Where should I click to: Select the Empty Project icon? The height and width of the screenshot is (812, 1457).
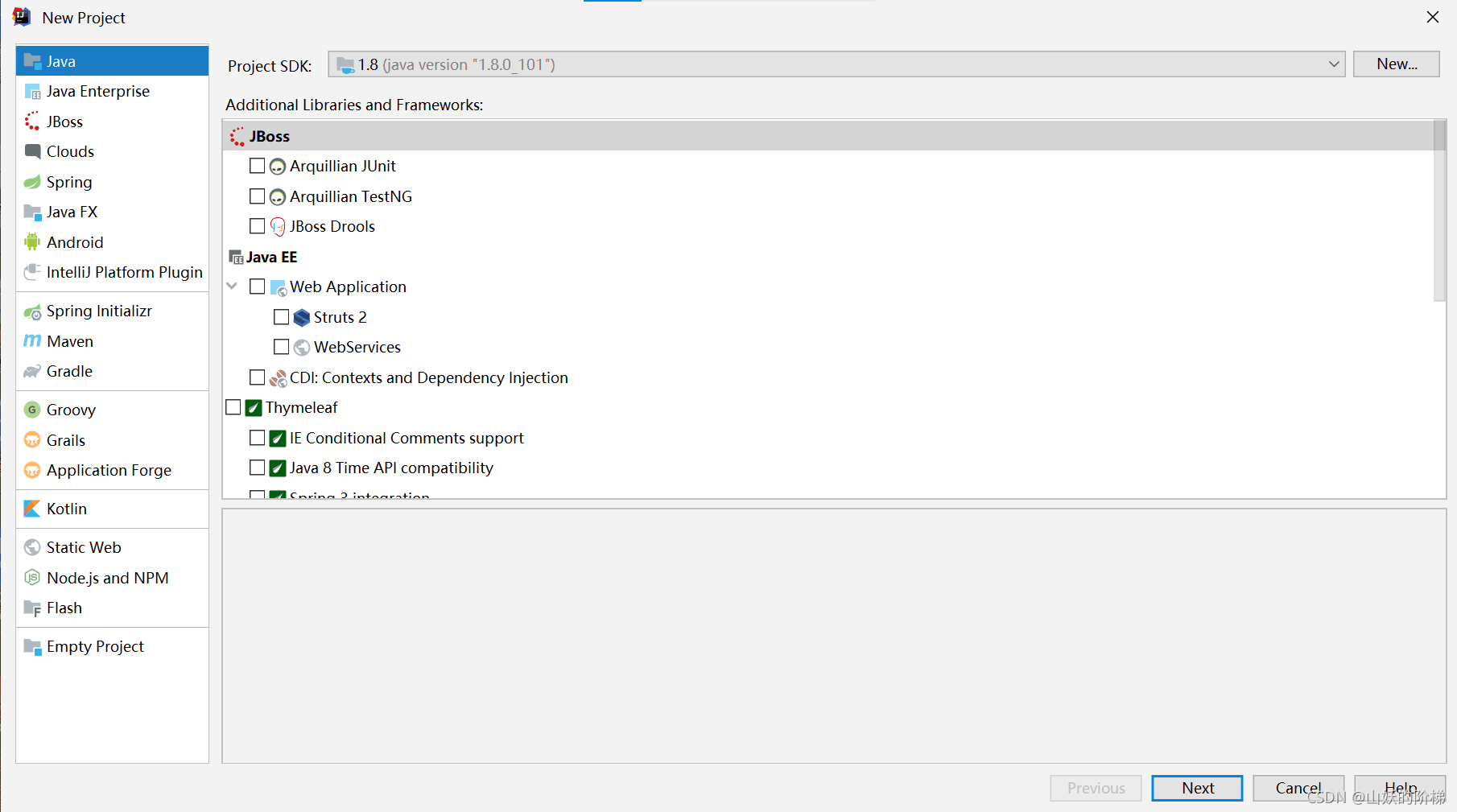tap(32, 647)
